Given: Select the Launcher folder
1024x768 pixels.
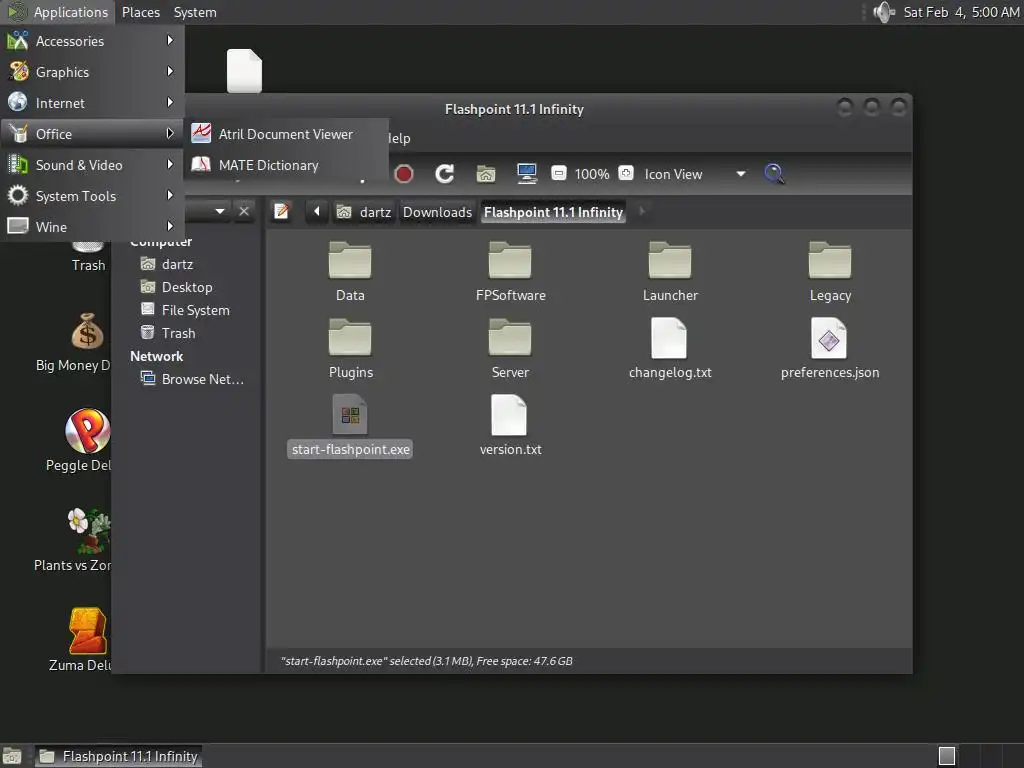Looking at the screenshot, I should coord(670,272).
